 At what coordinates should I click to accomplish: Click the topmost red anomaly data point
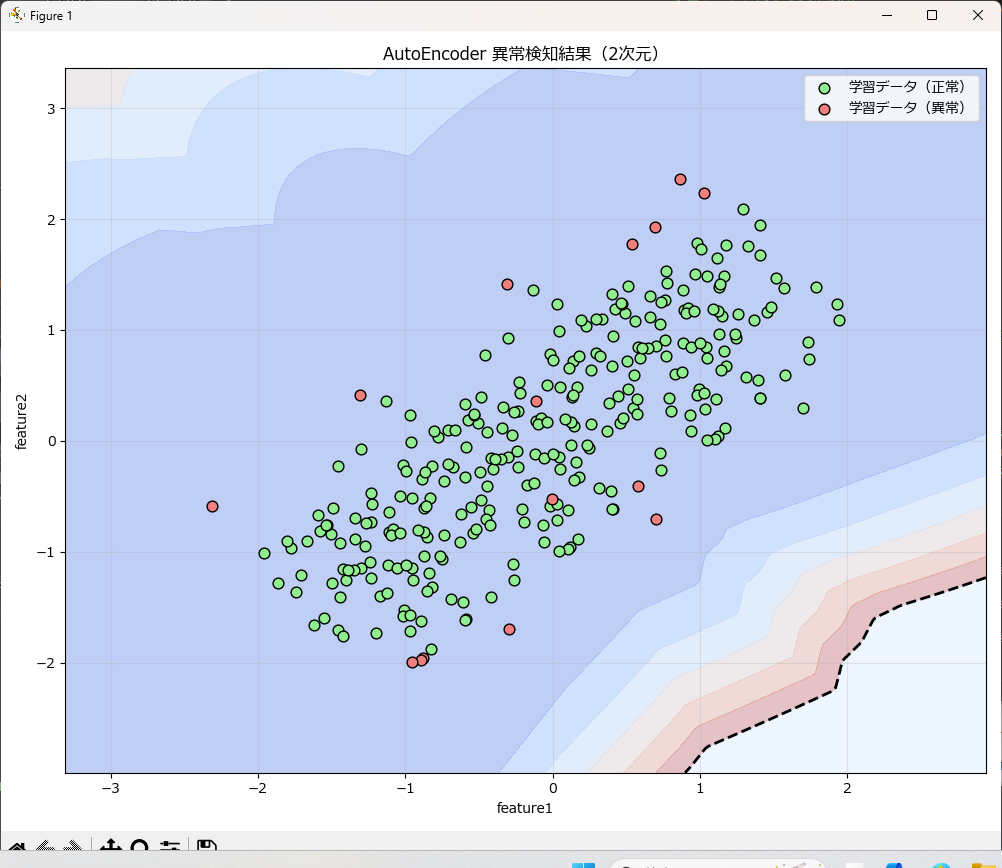pos(680,179)
